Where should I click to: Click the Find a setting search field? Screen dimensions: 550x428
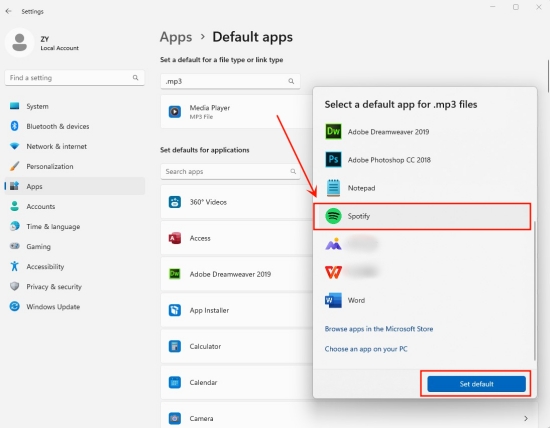75,78
